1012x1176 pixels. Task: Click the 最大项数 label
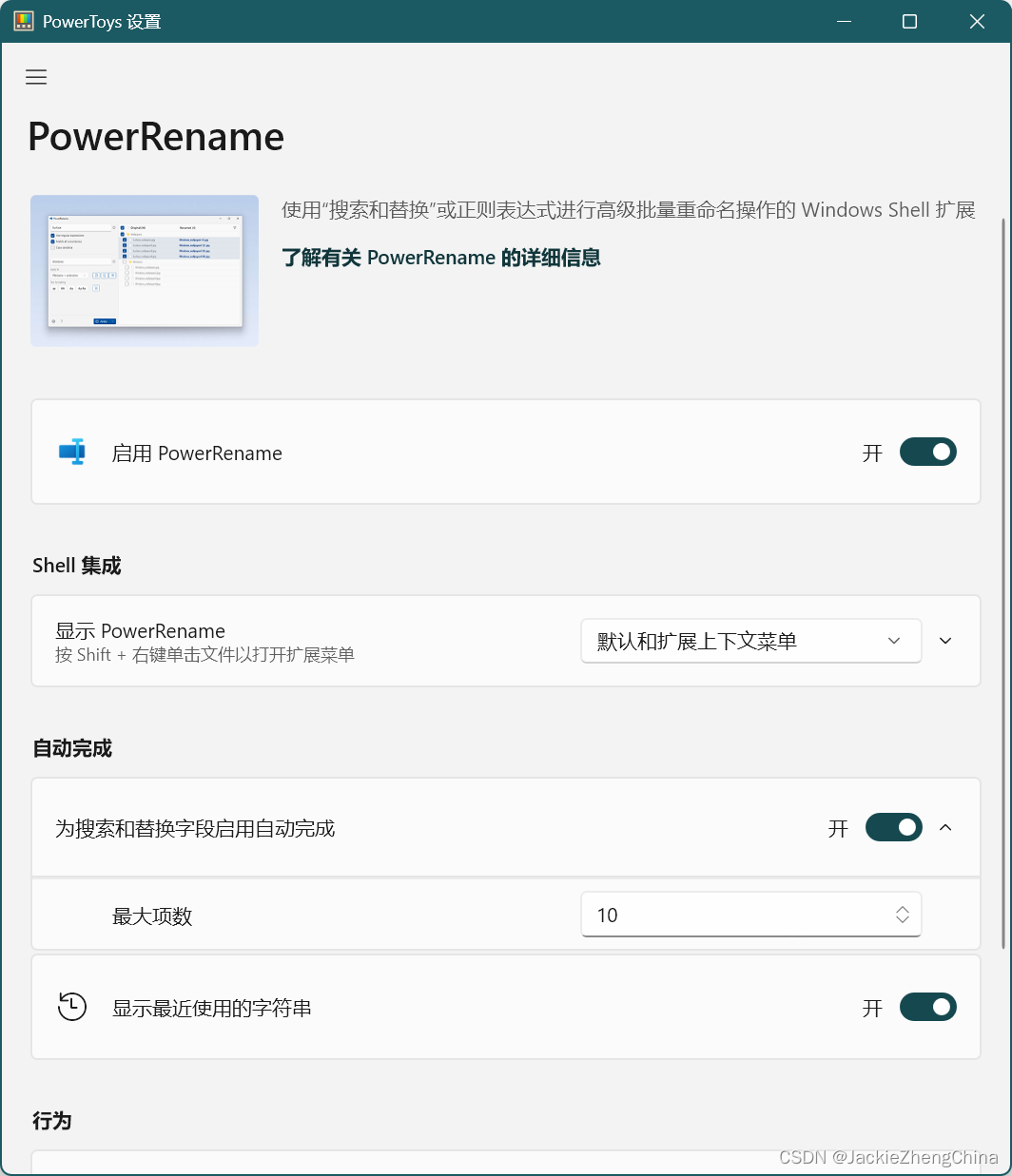pos(152,916)
